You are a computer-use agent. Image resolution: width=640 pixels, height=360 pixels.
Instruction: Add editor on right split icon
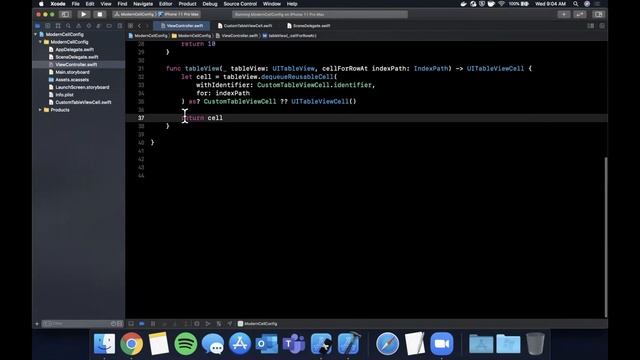coord(602,26)
